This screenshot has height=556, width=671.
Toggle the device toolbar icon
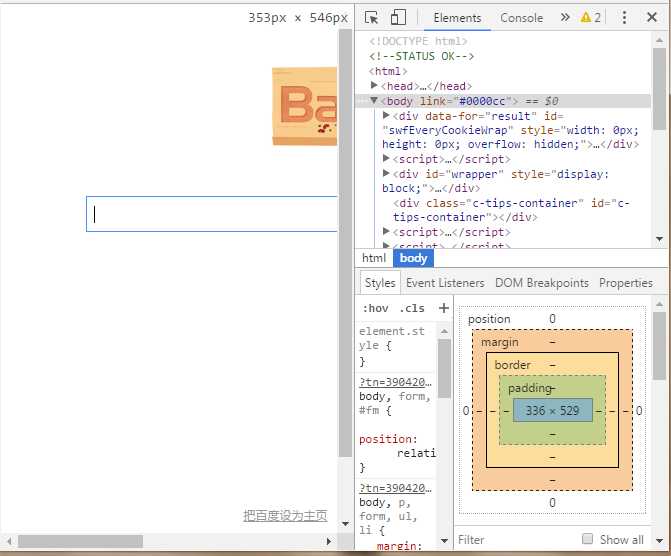pyautogui.click(x=398, y=18)
